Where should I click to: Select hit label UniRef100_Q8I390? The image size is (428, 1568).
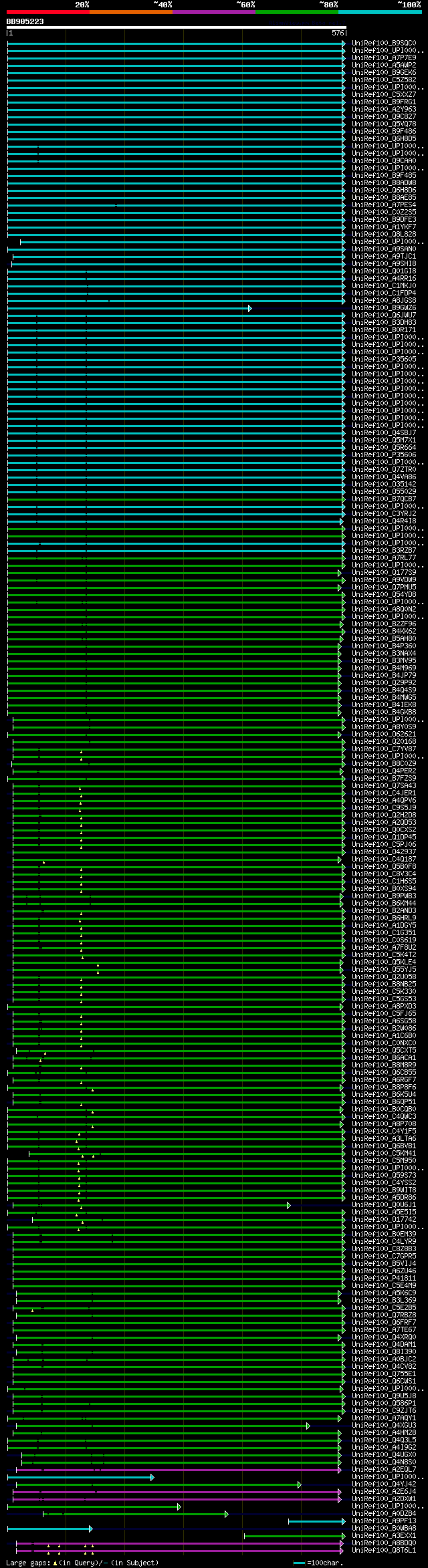384,1351
